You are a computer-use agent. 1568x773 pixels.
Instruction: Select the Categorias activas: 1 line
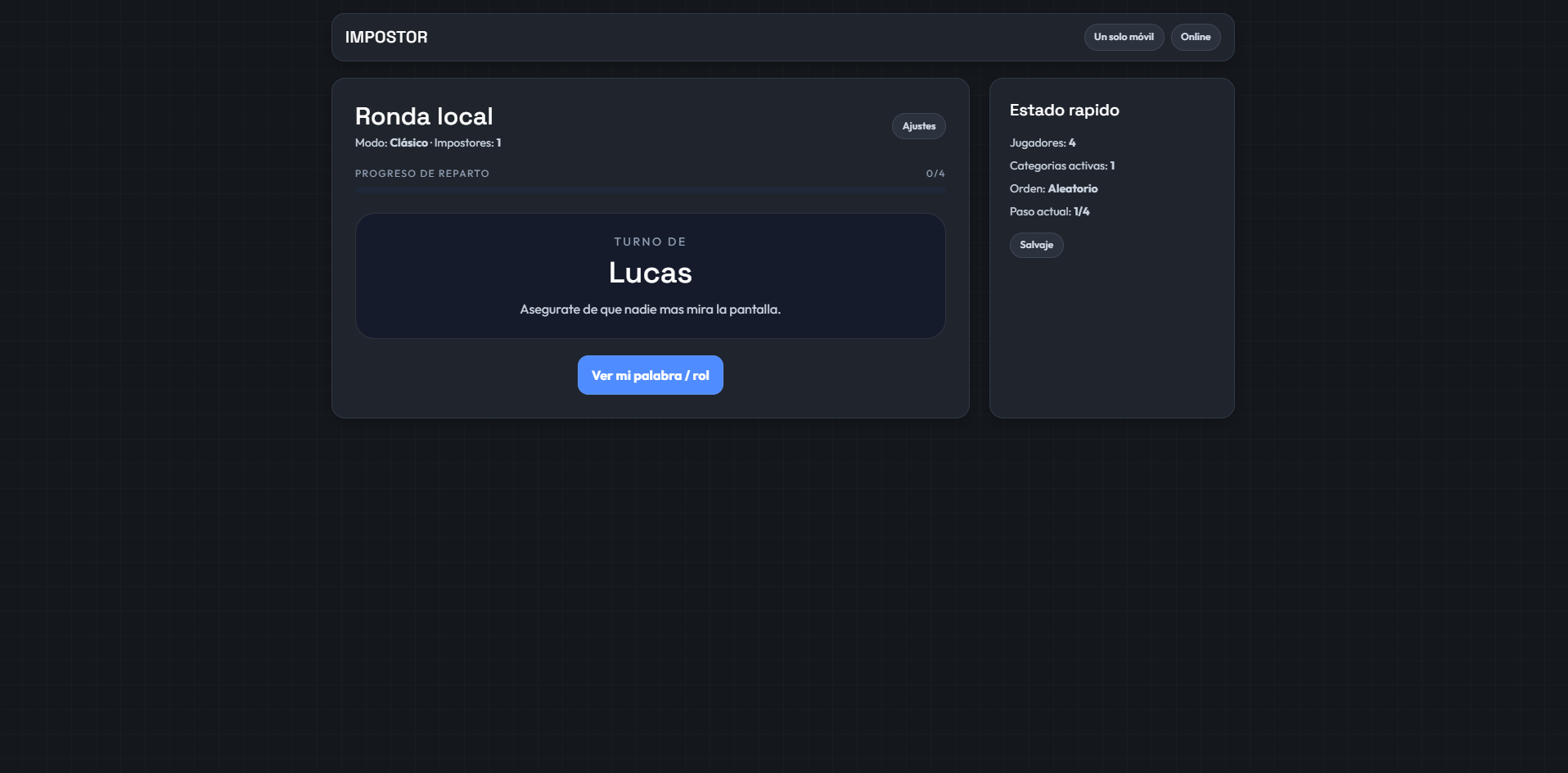coord(1061,165)
